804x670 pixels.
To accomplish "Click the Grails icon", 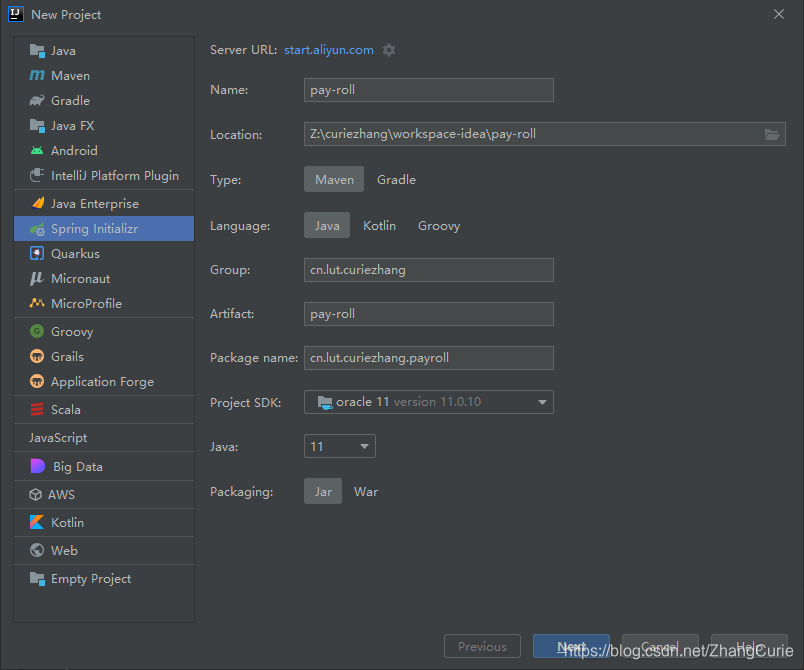I will click(x=37, y=356).
